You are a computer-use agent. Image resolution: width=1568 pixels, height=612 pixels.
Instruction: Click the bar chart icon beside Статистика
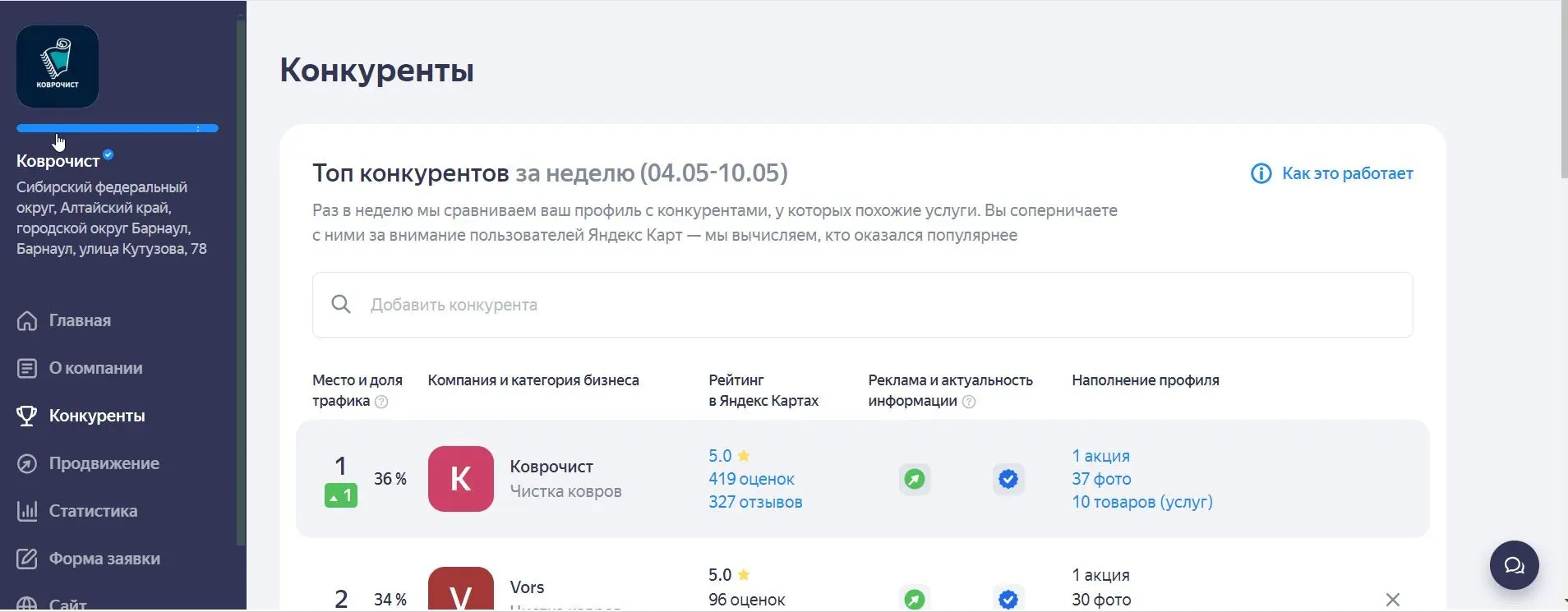(27, 511)
